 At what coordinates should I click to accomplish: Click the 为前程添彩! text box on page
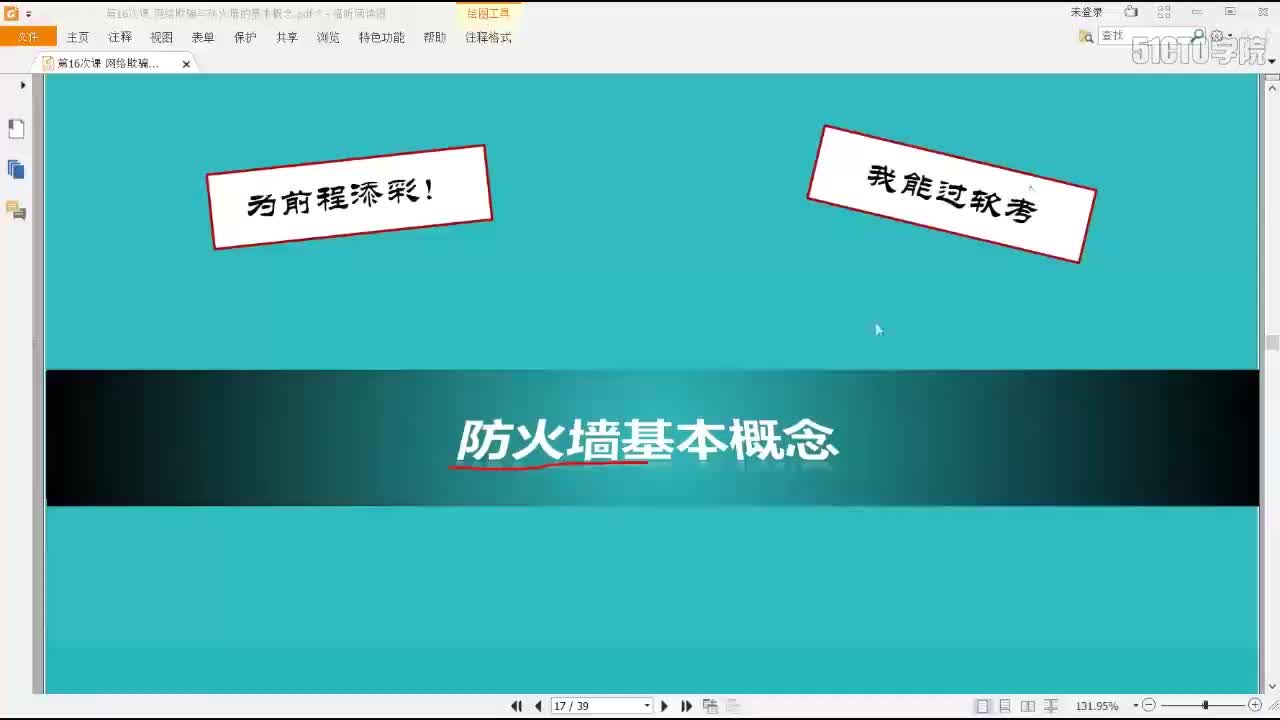349,197
